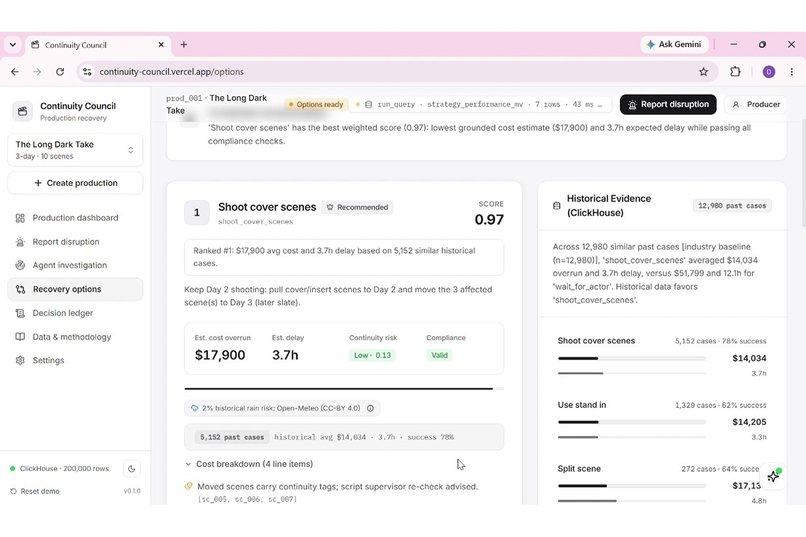
Task: Toggle dark mode moon icon in sidebar footer
Action: tap(132, 469)
